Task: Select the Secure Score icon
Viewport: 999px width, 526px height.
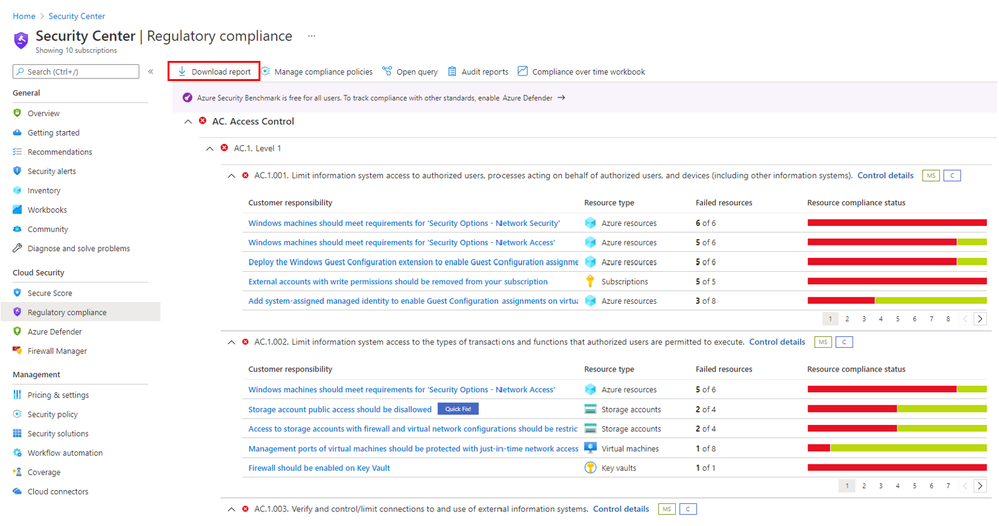Action: click(x=17, y=293)
